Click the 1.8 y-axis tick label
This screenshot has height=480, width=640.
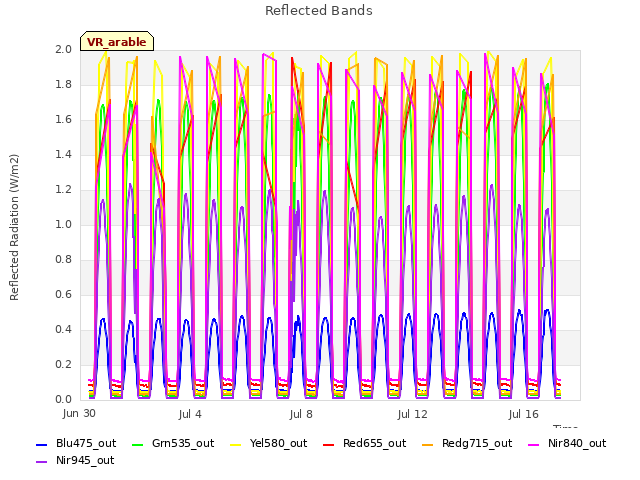(63, 84)
